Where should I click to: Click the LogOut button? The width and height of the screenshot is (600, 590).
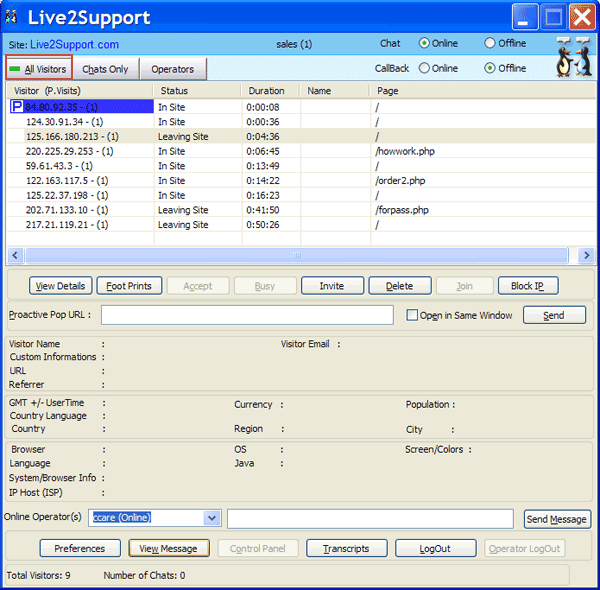pos(435,548)
